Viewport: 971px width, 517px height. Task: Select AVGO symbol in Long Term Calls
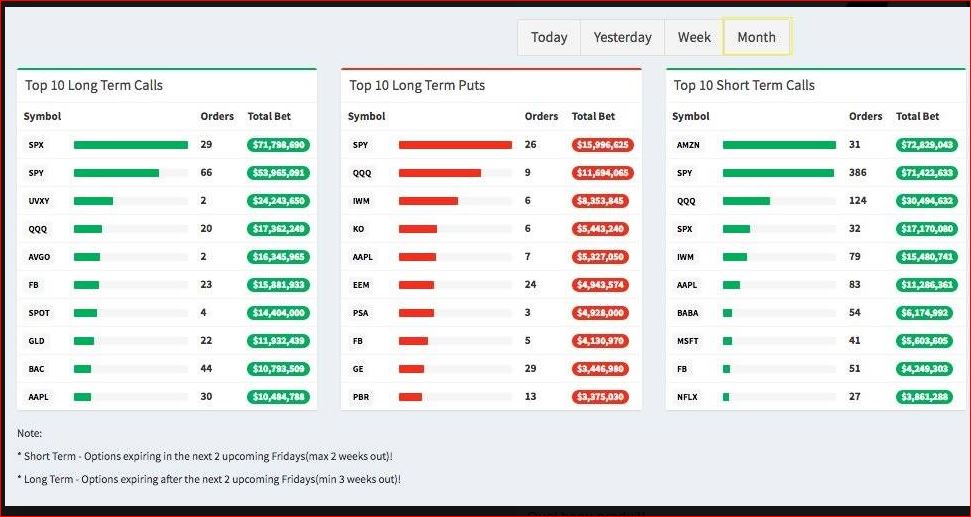coord(39,257)
